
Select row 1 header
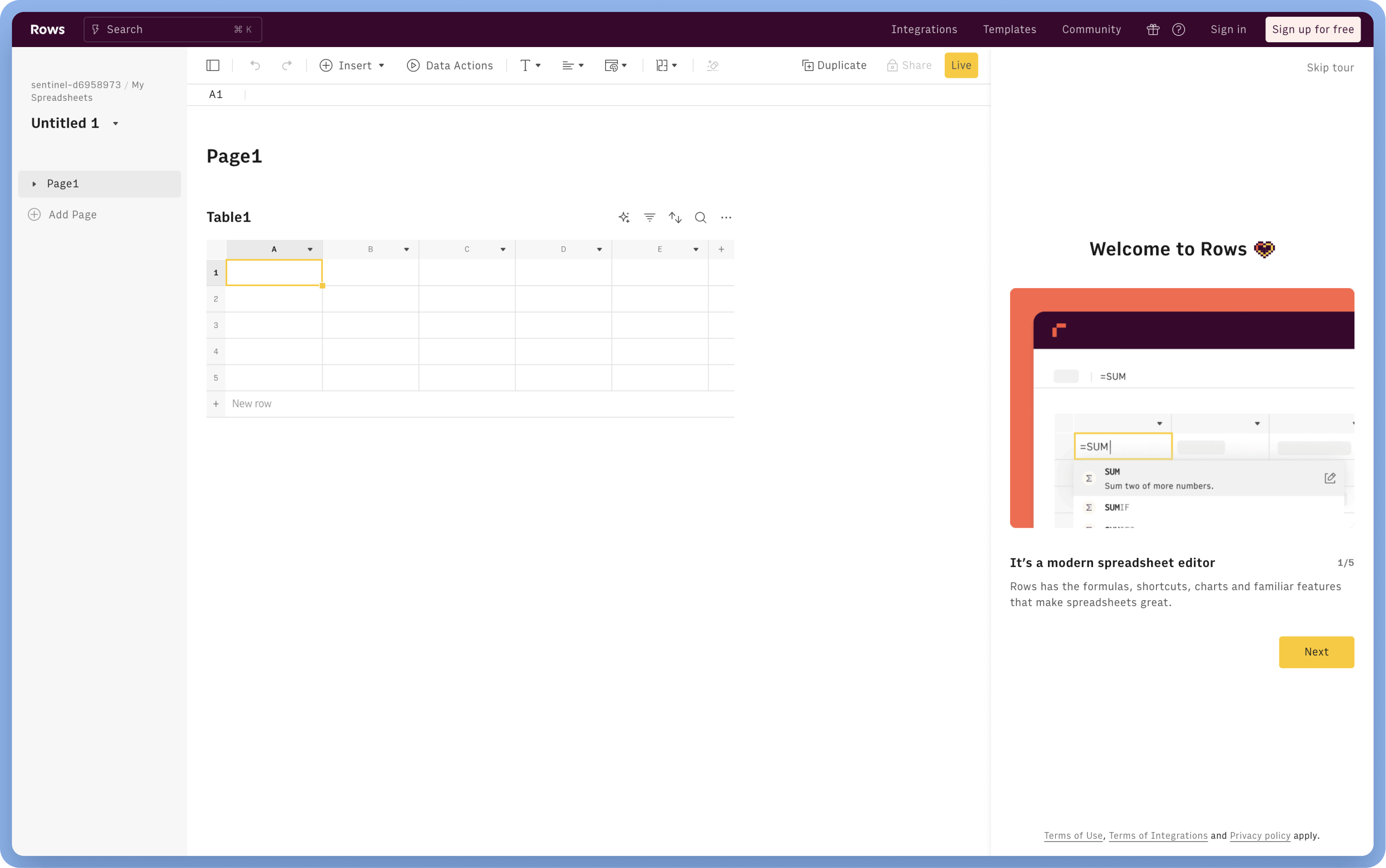pyautogui.click(x=216, y=273)
